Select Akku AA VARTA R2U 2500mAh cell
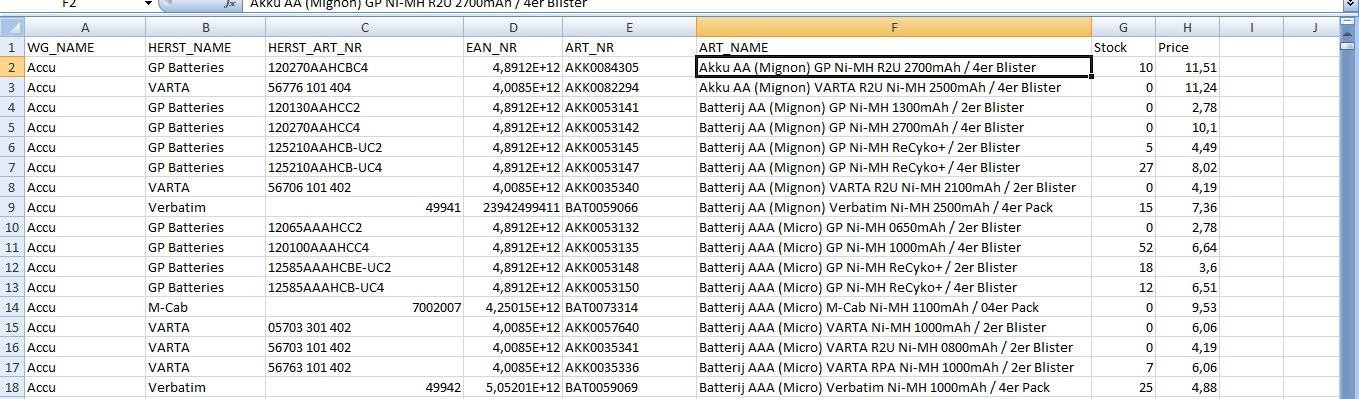This screenshot has width=1359, height=399. pos(893,87)
